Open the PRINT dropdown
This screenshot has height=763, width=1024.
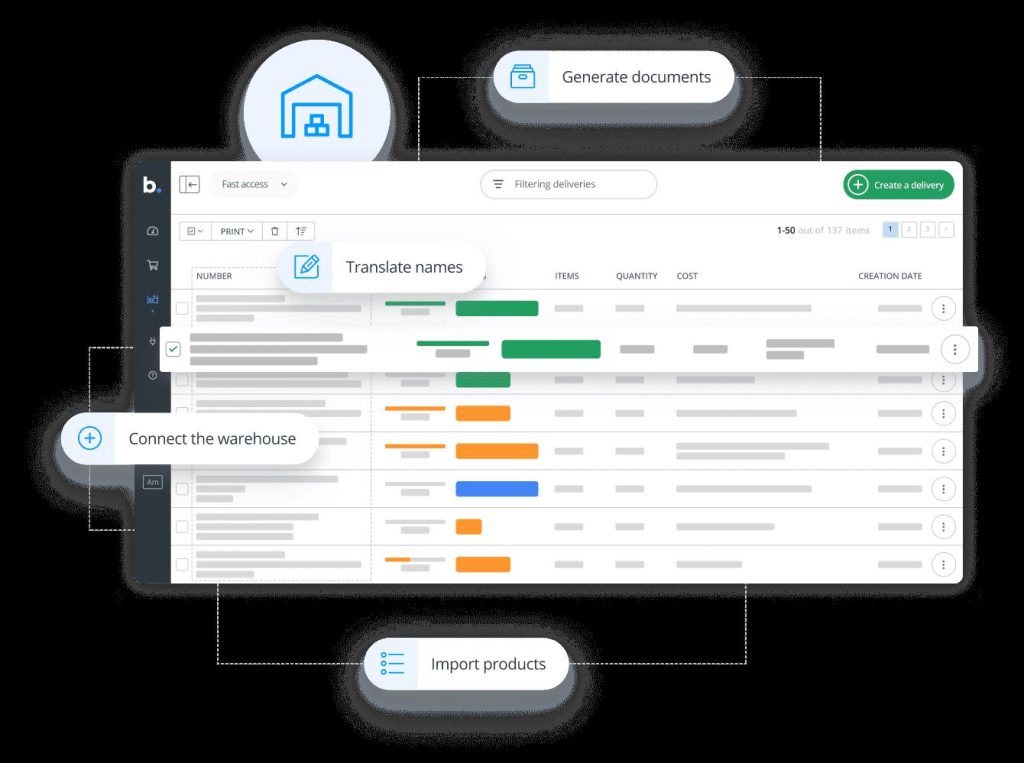click(236, 231)
